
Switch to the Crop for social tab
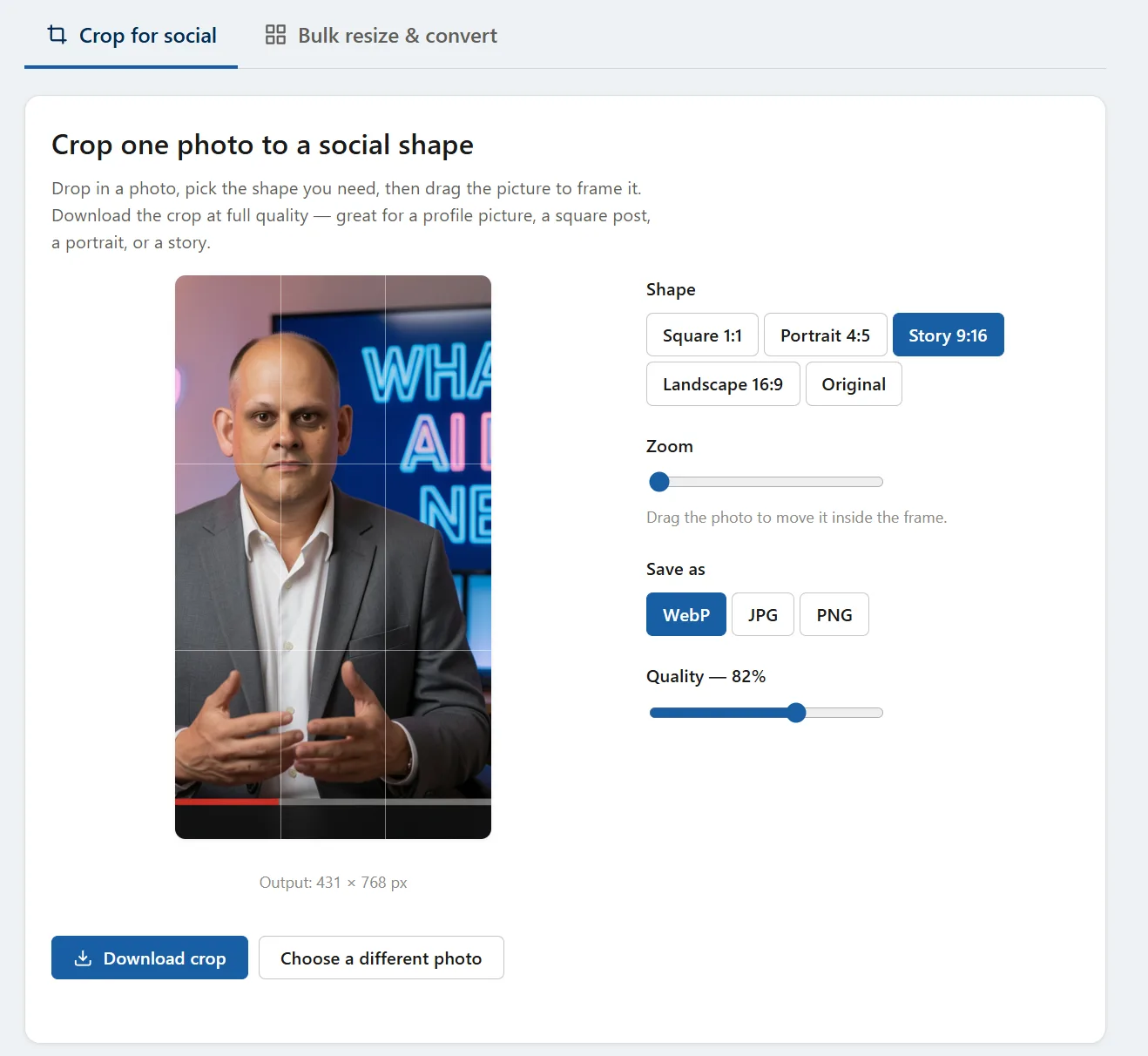pyautogui.click(x=131, y=36)
